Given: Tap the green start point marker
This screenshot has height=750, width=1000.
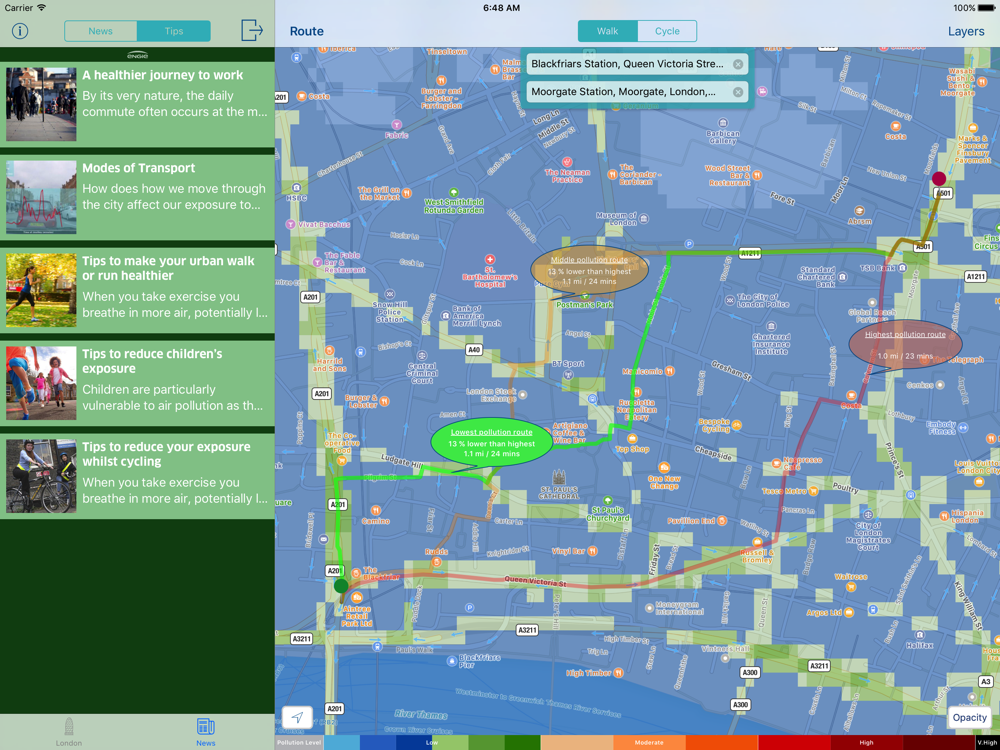Looking at the screenshot, I should pos(341,585).
